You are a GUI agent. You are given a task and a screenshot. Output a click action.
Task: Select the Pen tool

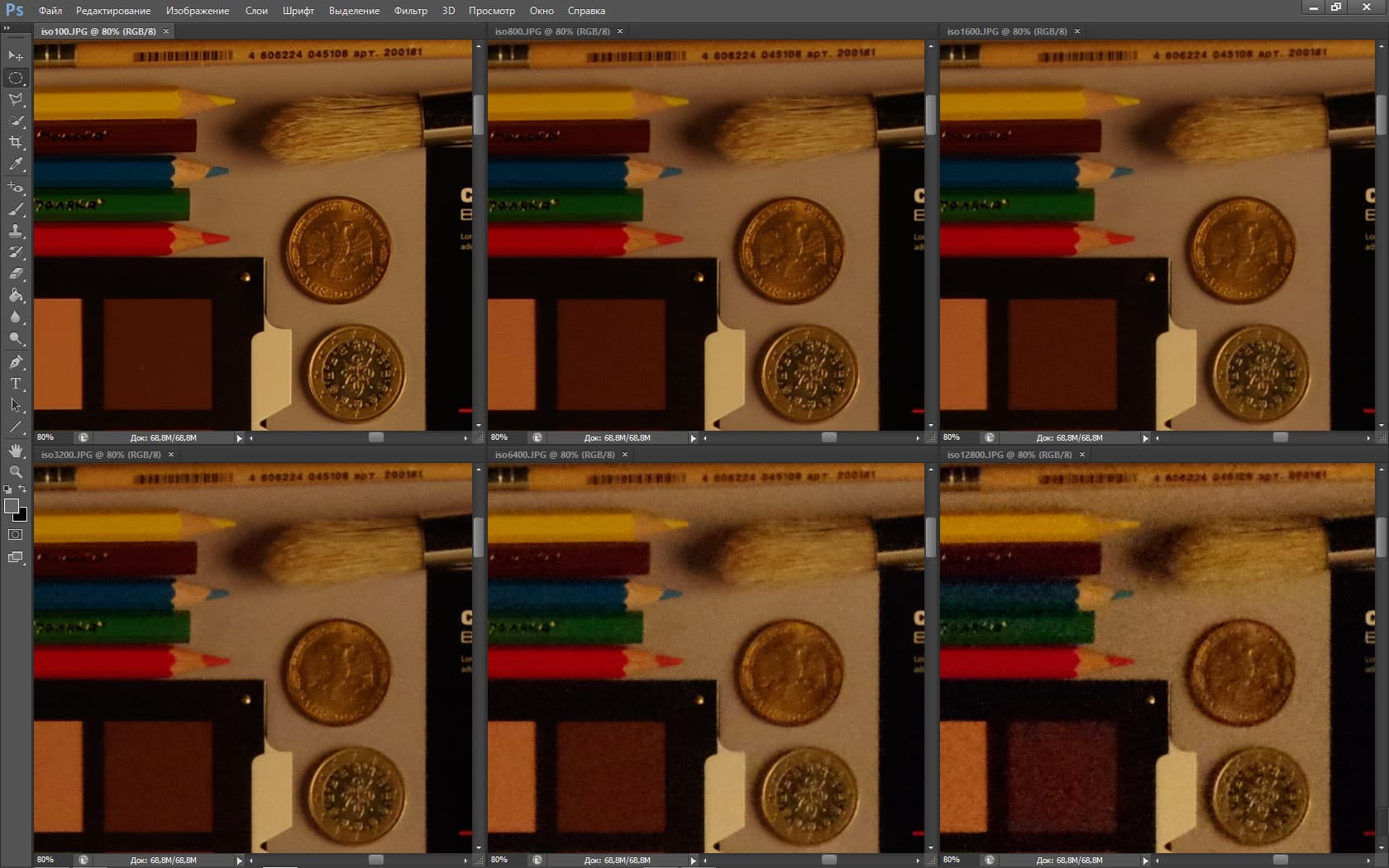click(16, 362)
